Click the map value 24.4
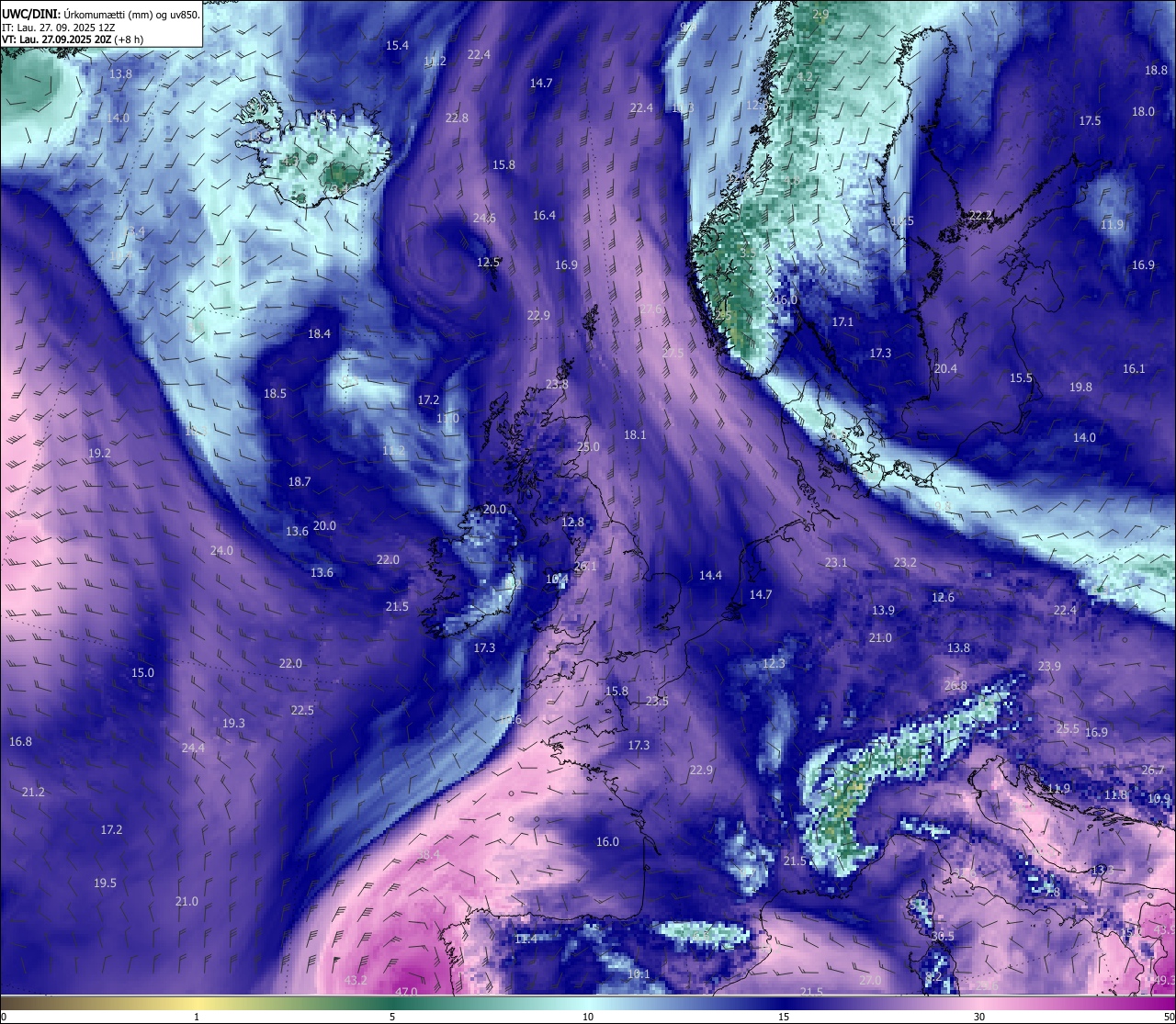Viewport: 1176px width, 1024px height. (193, 748)
